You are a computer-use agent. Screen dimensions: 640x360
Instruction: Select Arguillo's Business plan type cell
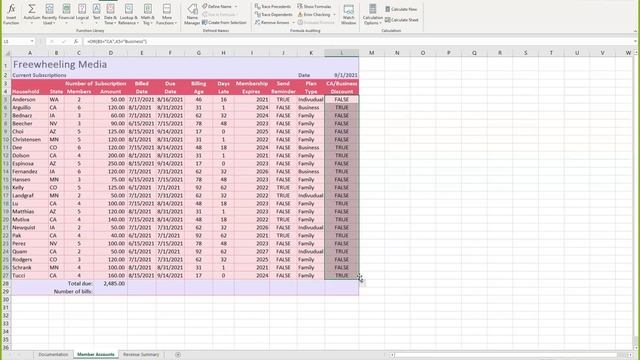point(311,107)
